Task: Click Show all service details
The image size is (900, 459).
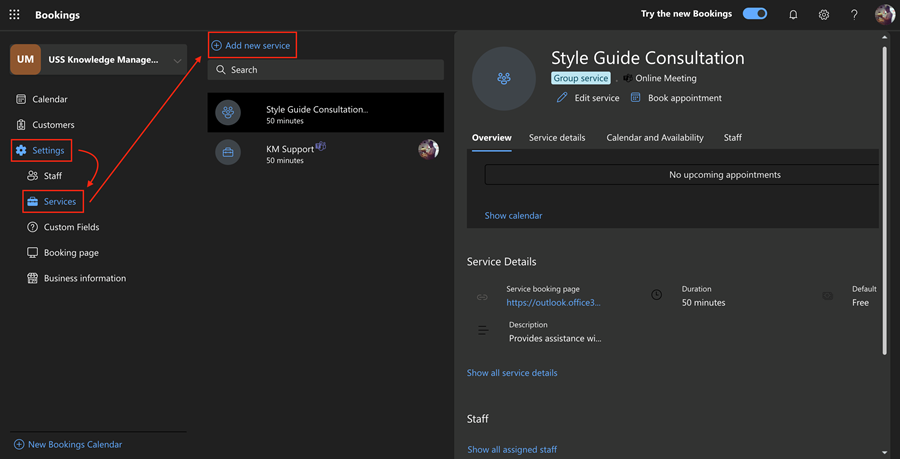Action: tap(512, 373)
